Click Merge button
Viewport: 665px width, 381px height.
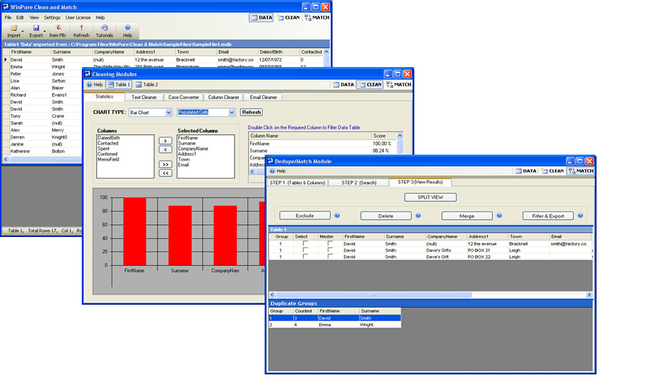click(x=467, y=216)
